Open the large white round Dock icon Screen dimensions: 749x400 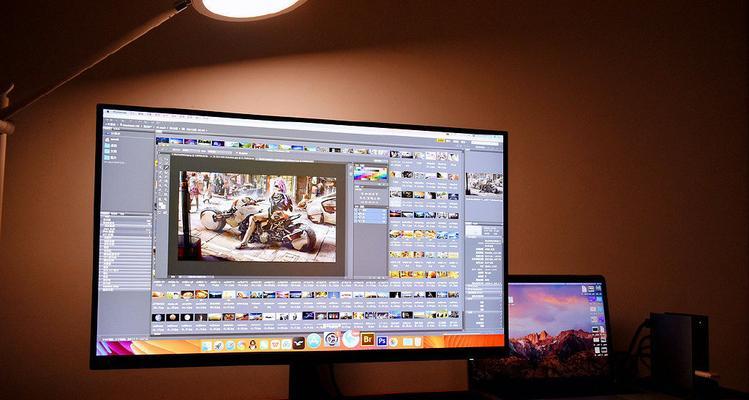(x=351, y=338)
